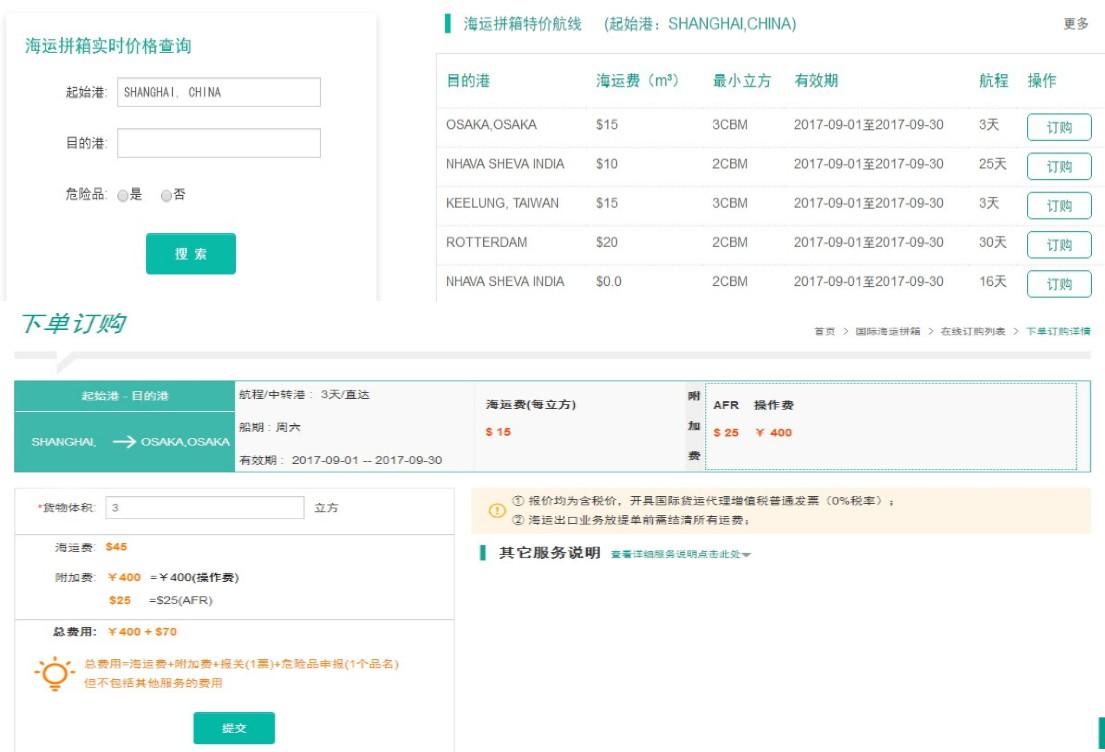Click the 海运费 (m³) column header
The width and height of the screenshot is (1105, 752).
[x=637, y=81]
